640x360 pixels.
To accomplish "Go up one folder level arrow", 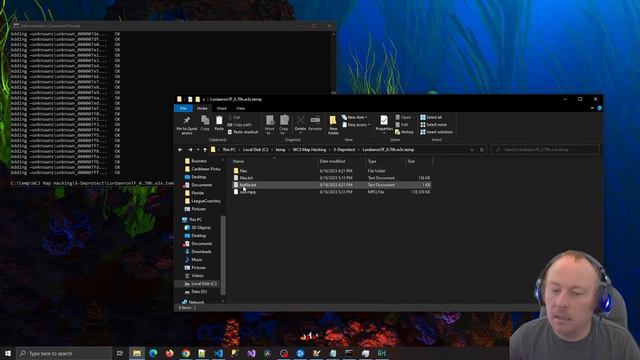I will click(x=205, y=150).
